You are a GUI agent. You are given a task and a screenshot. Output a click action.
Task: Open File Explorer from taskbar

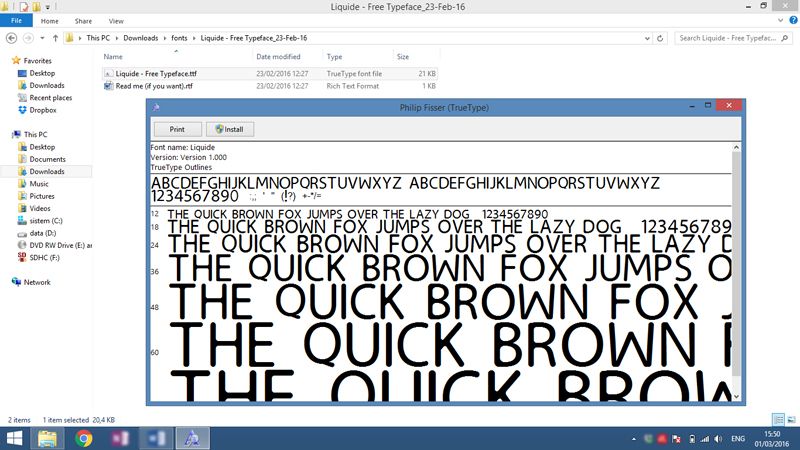coord(47,439)
